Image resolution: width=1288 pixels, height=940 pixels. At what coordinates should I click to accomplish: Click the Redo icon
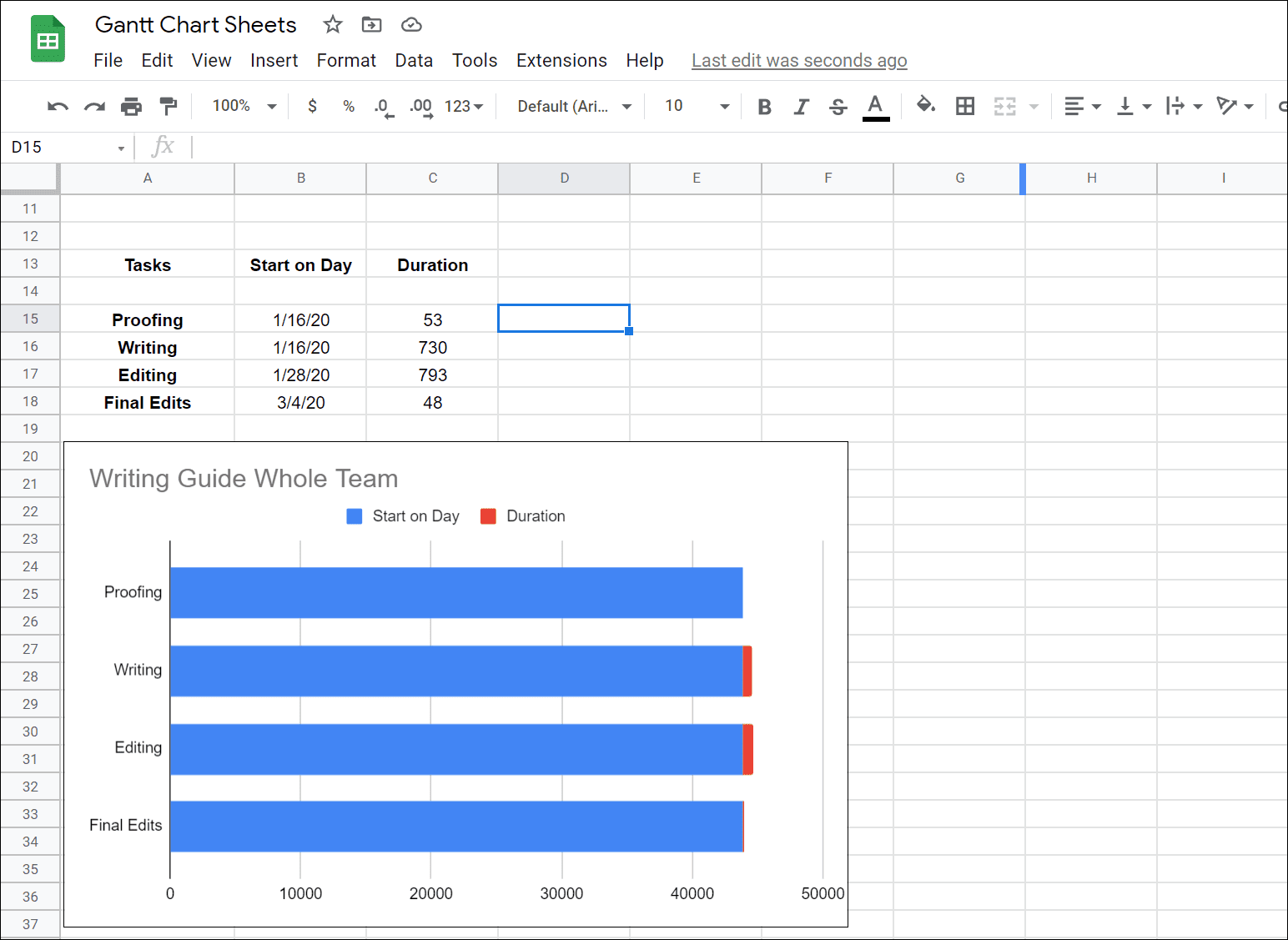tap(94, 106)
